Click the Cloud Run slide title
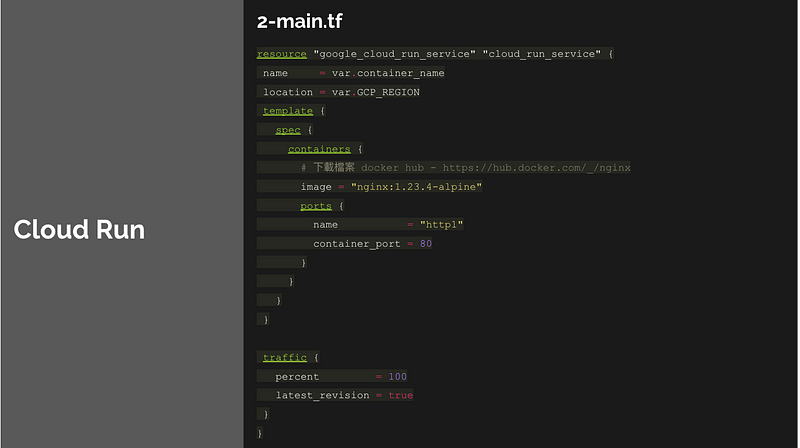 coord(79,230)
